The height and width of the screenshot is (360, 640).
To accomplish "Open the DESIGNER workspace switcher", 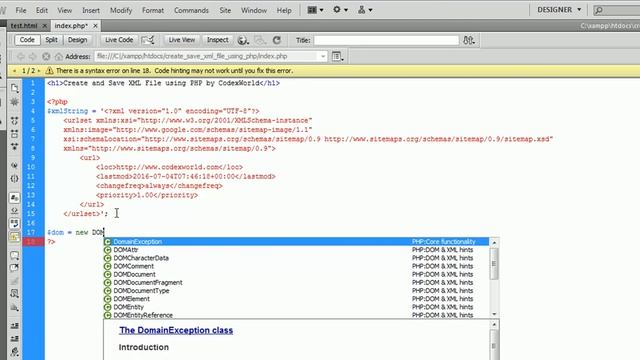I will tap(559, 10).
